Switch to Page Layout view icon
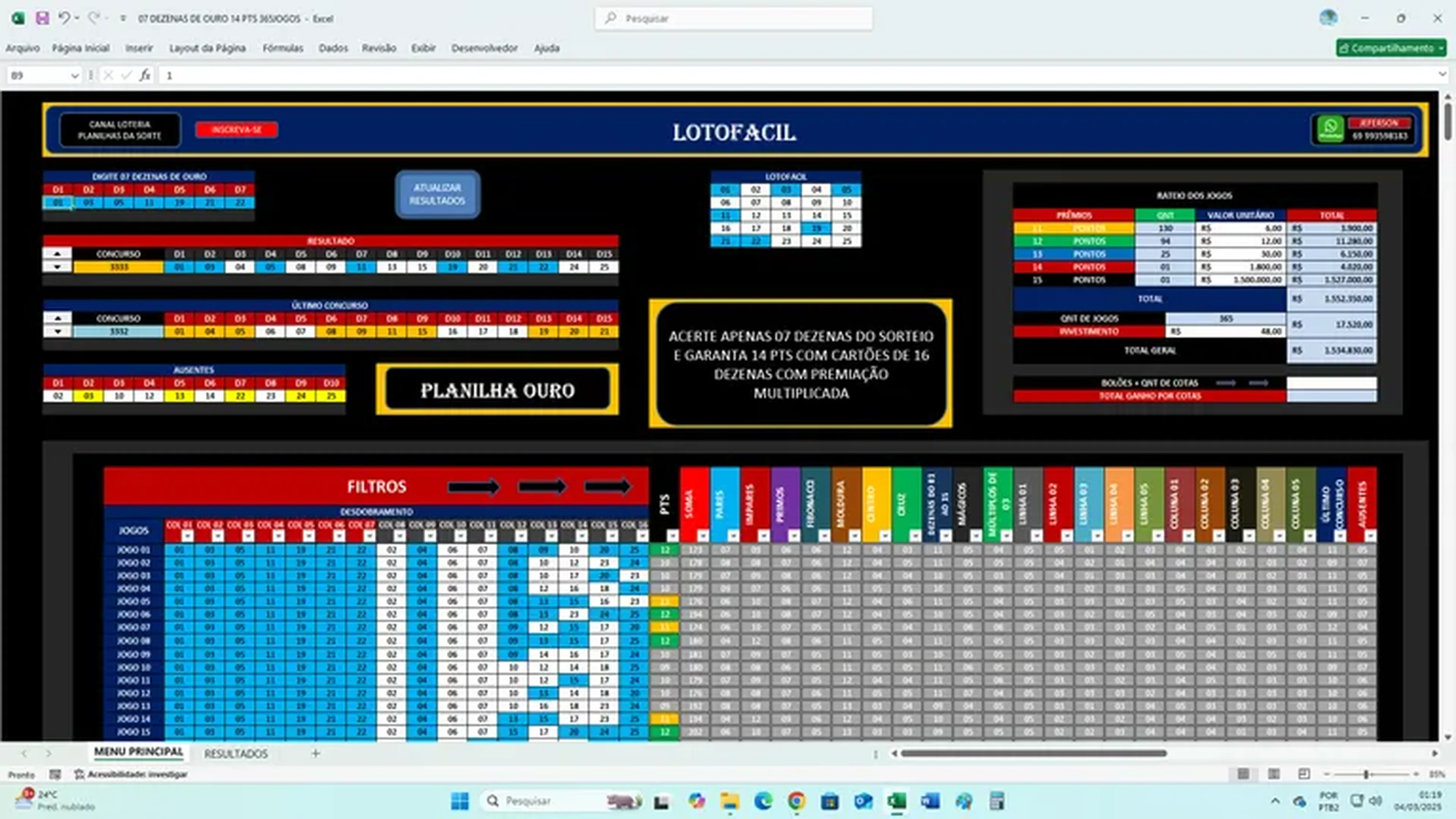Screen dimensions: 1456x819 click(x=1274, y=774)
